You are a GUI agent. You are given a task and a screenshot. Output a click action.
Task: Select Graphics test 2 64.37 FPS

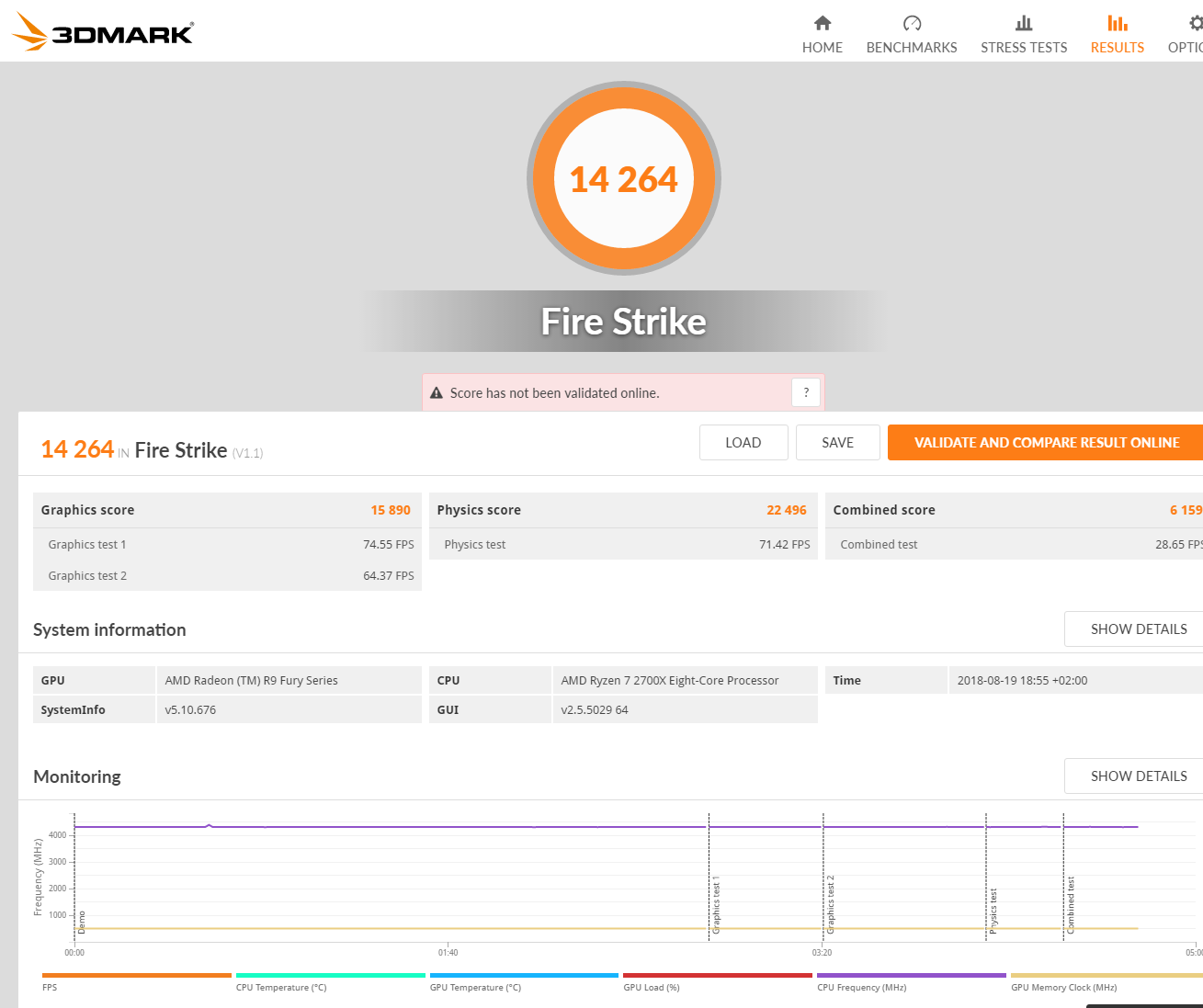(x=389, y=576)
